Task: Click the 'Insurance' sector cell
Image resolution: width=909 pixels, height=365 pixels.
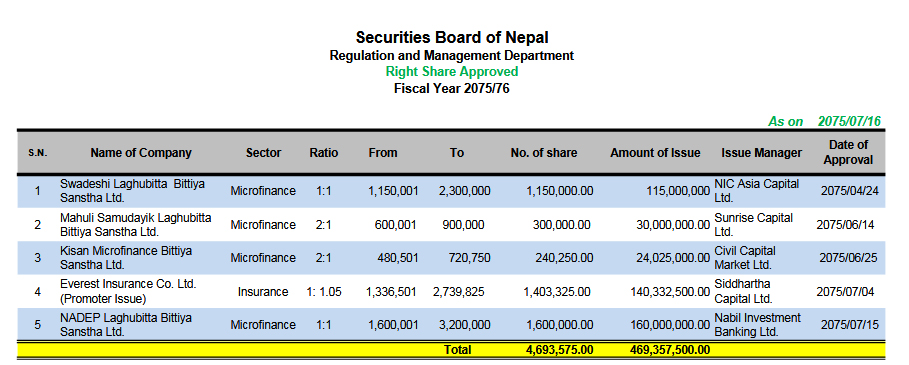Action: click(263, 292)
